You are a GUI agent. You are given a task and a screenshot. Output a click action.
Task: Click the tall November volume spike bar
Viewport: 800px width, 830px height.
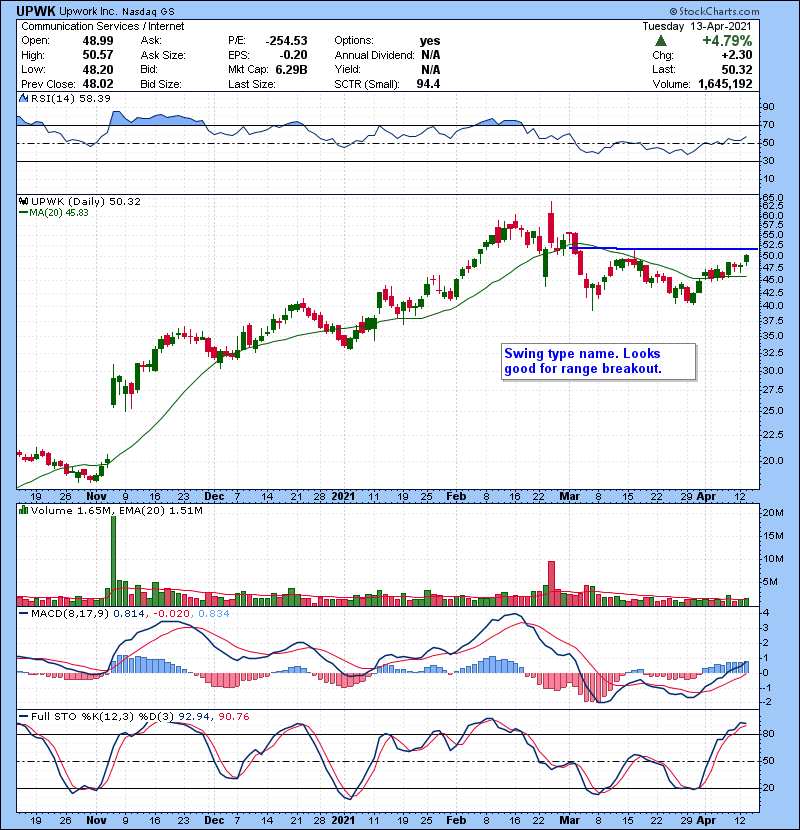[113, 561]
